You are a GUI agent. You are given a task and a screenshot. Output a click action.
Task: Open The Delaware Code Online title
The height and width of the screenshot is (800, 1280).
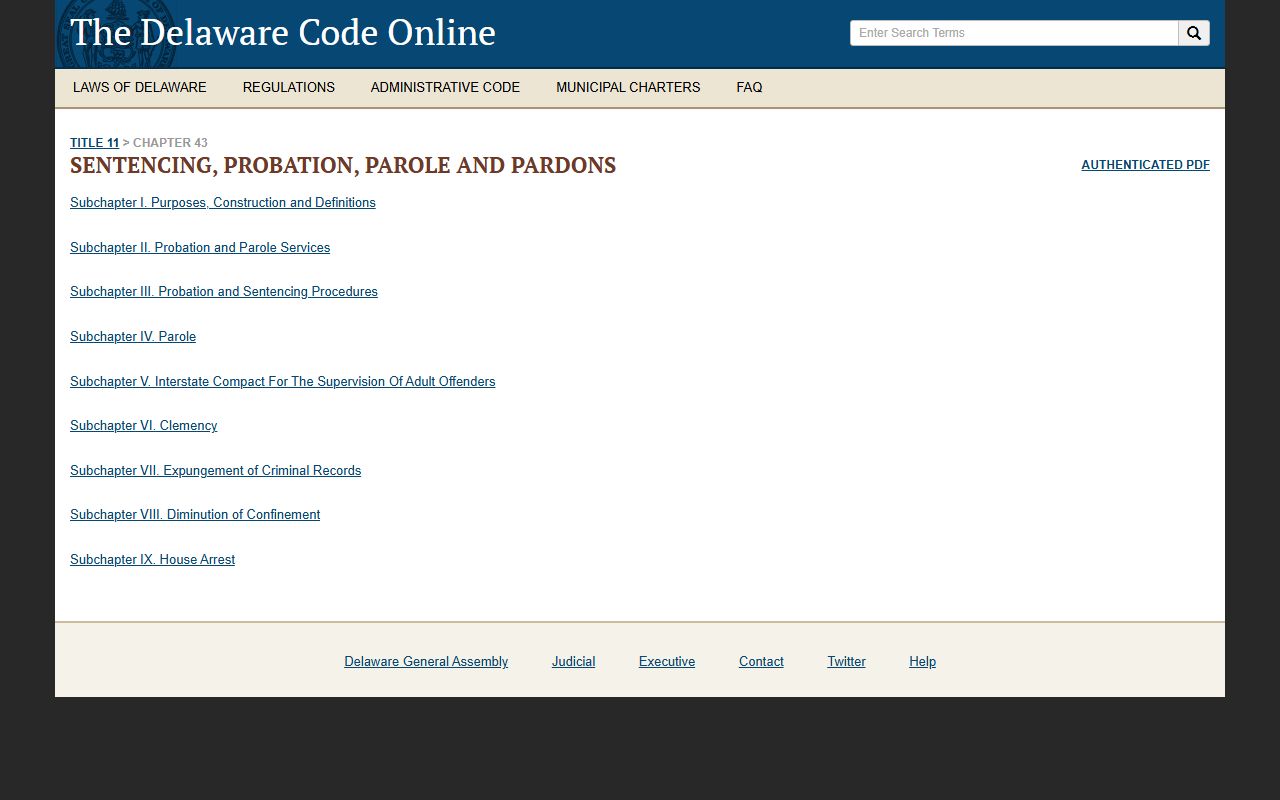[283, 33]
